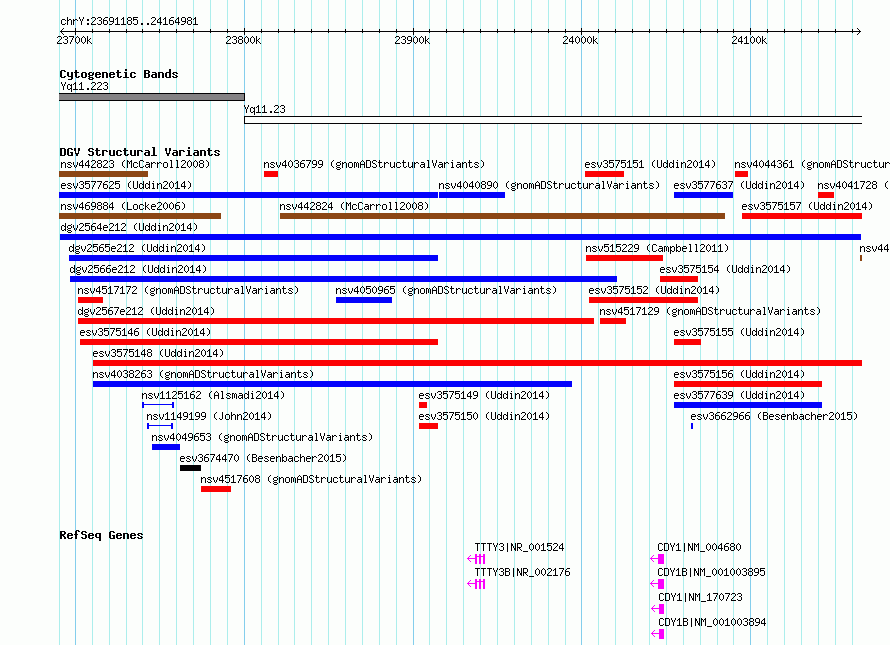Click the blue nsv4049653 variant bar

[166, 447]
